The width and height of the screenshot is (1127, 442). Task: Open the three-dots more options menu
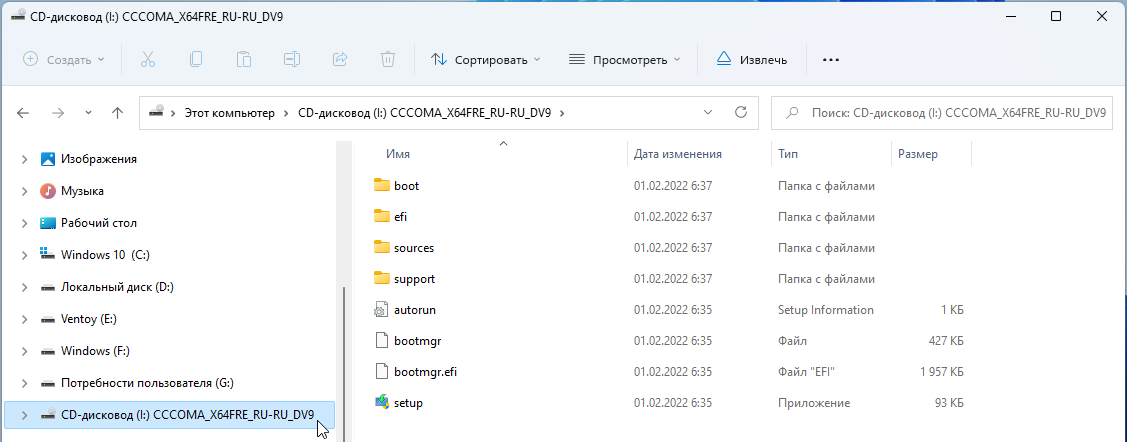coord(831,60)
